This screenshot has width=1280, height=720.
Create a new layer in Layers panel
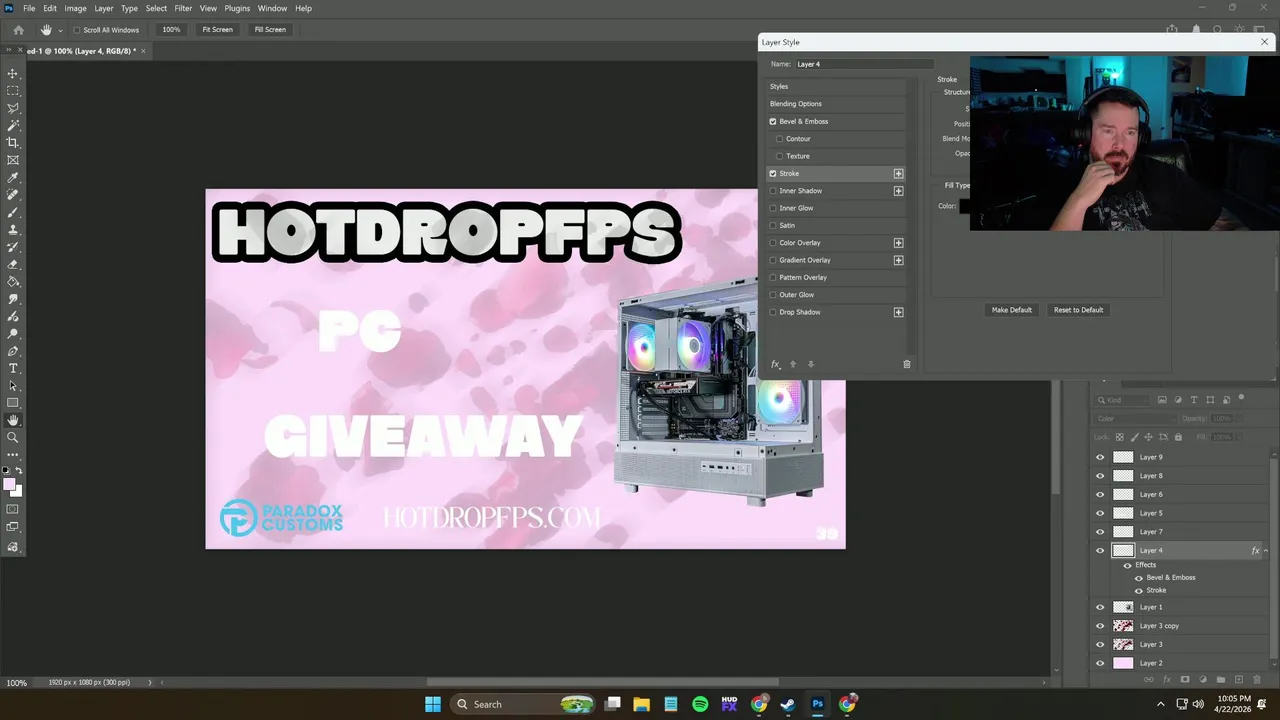(x=1238, y=680)
